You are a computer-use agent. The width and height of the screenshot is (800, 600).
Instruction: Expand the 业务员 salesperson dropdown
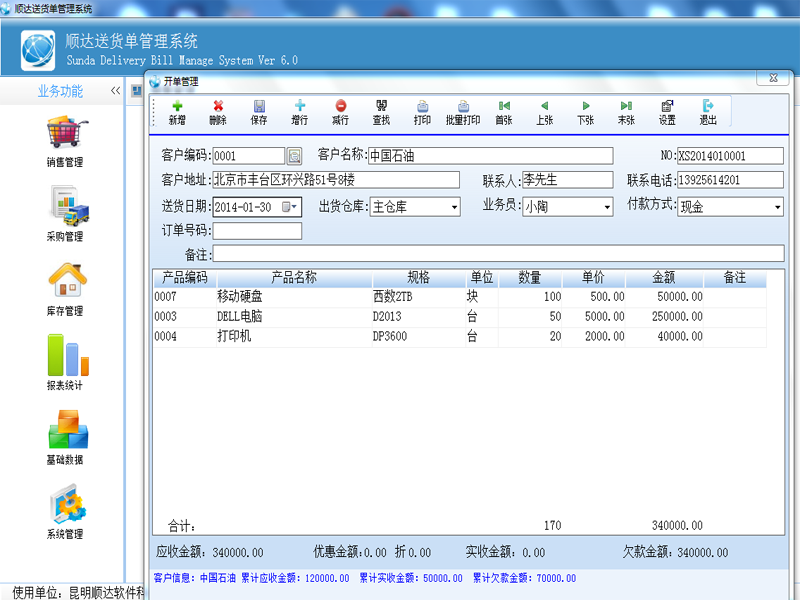coord(606,207)
